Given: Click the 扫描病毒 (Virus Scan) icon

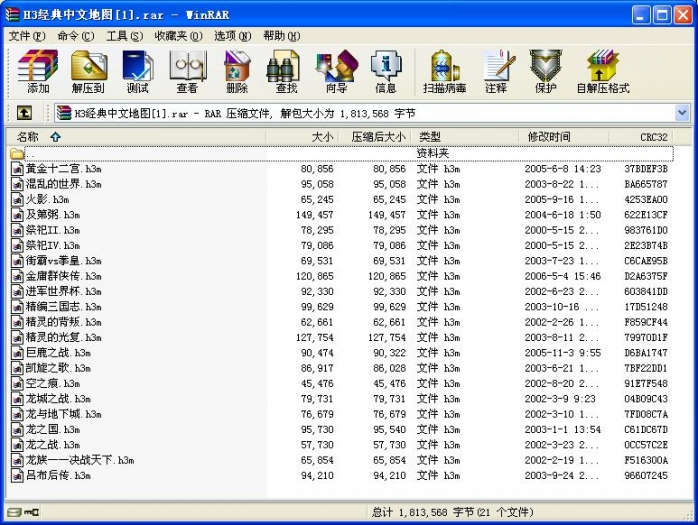Looking at the screenshot, I should pos(445,72).
